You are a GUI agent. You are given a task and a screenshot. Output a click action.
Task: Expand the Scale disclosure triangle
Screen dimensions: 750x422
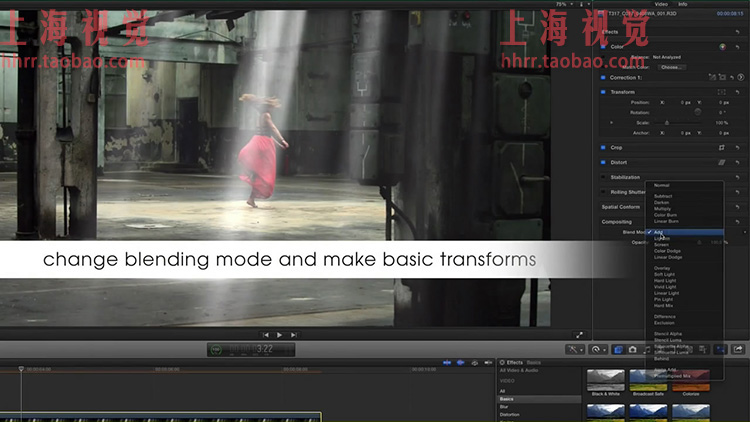click(x=613, y=122)
